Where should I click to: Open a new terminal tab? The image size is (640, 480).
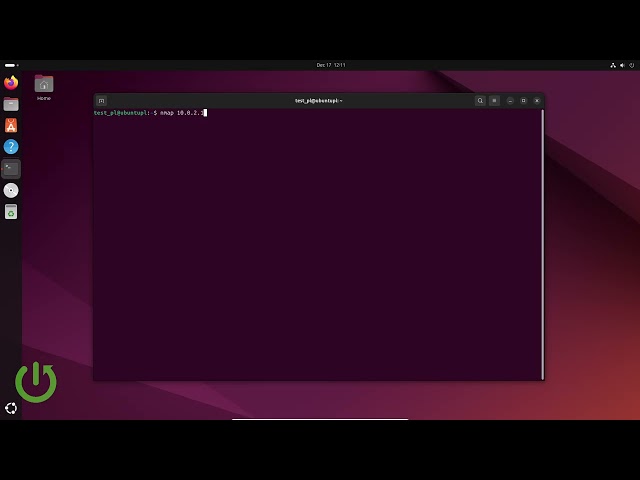(x=102, y=101)
